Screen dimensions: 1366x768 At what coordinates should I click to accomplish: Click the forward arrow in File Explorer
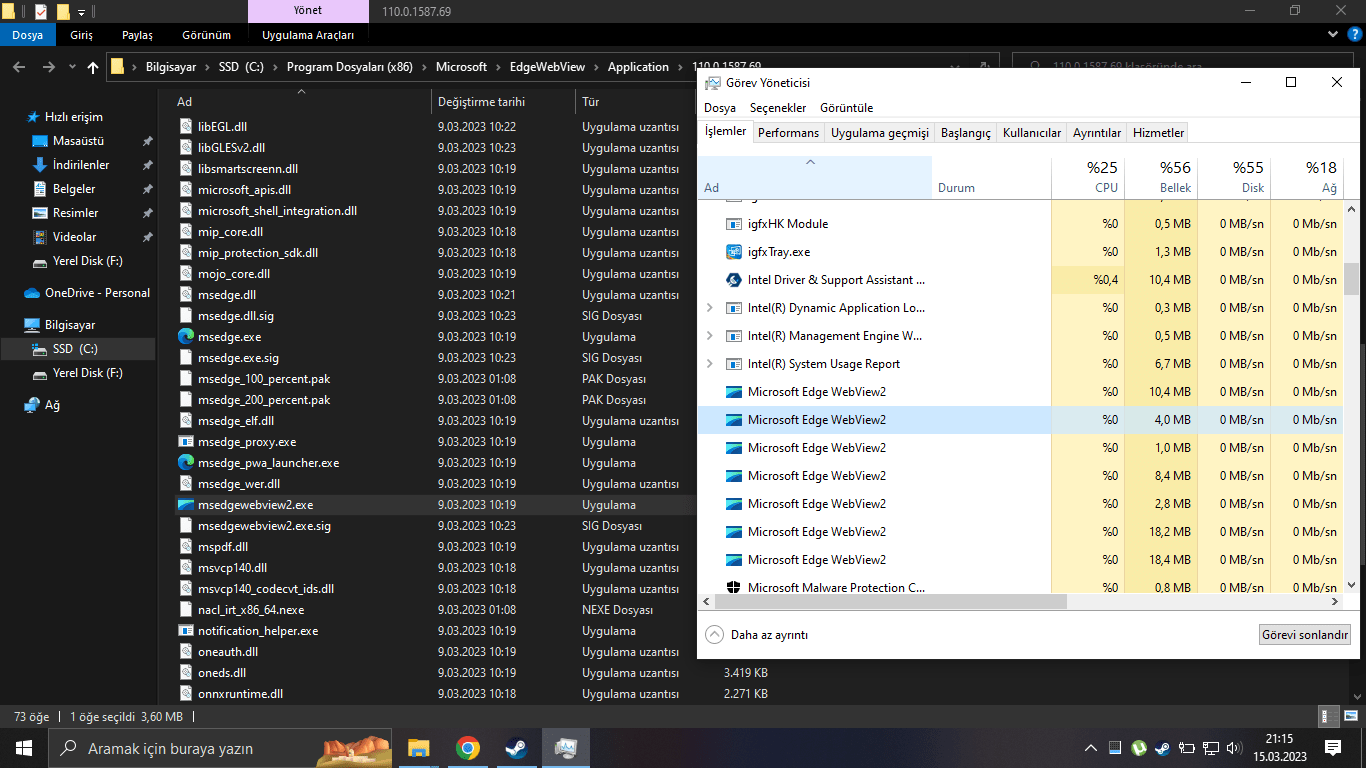[49, 67]
